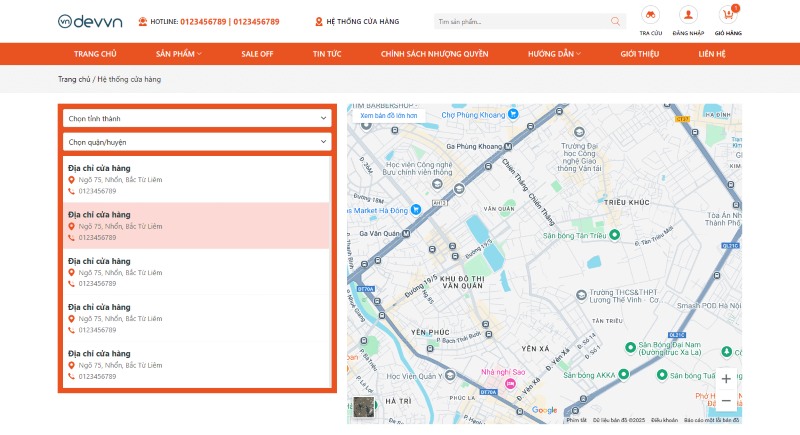Viewport: 800px width, 435px height.
Task: Expand the Hướng dẫn menu
Action: [x=554, y=54]
